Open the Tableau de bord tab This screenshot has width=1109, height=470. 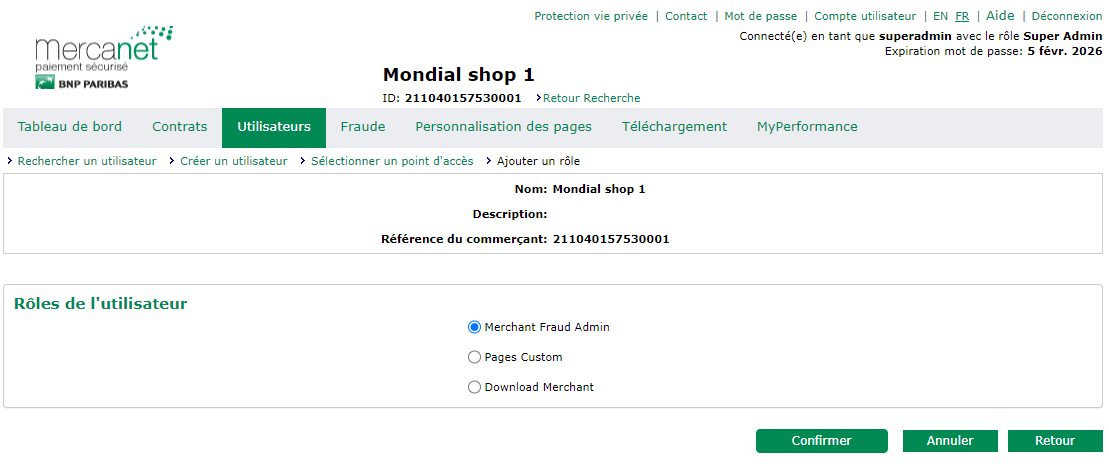pos(70,127)
